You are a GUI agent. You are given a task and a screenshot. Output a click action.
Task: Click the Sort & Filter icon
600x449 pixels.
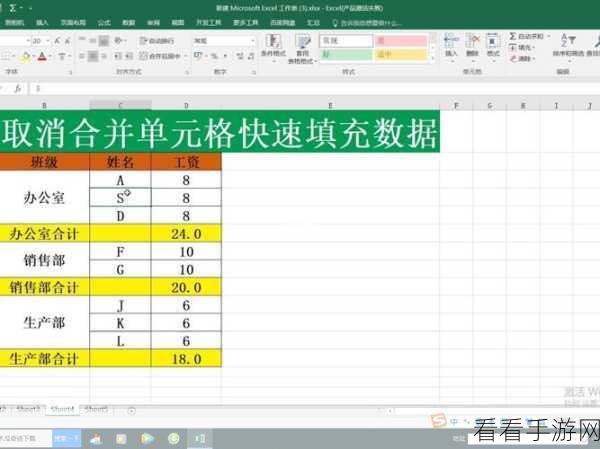click(568, 41)
